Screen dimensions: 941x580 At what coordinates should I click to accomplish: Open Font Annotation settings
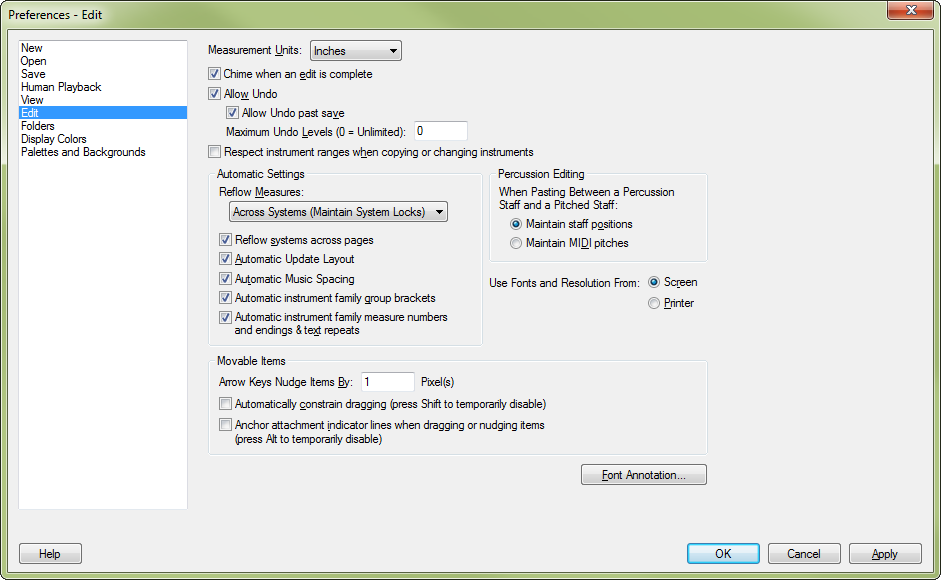643,474
